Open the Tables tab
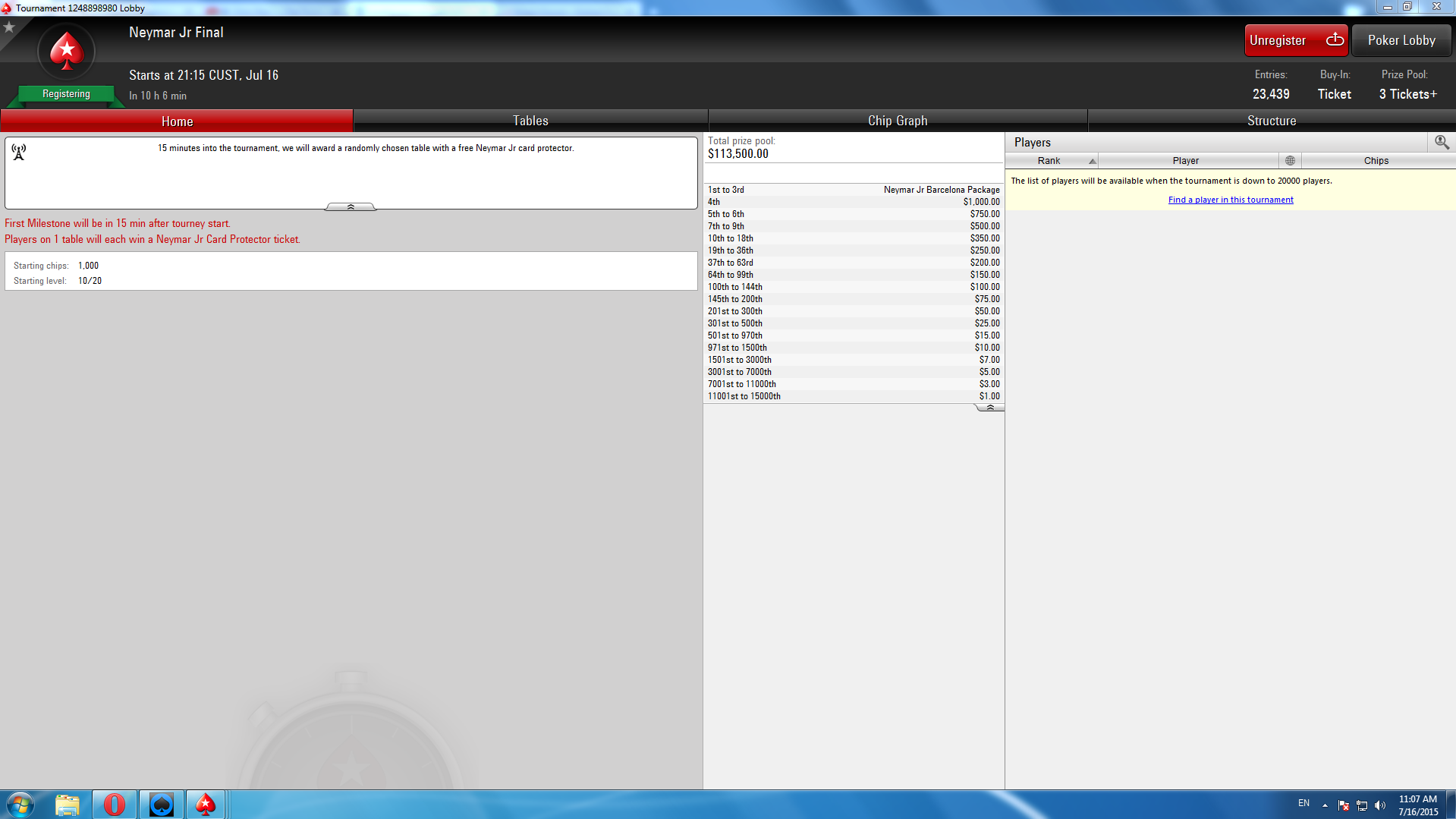1456x819 pixels. (530, 121)
